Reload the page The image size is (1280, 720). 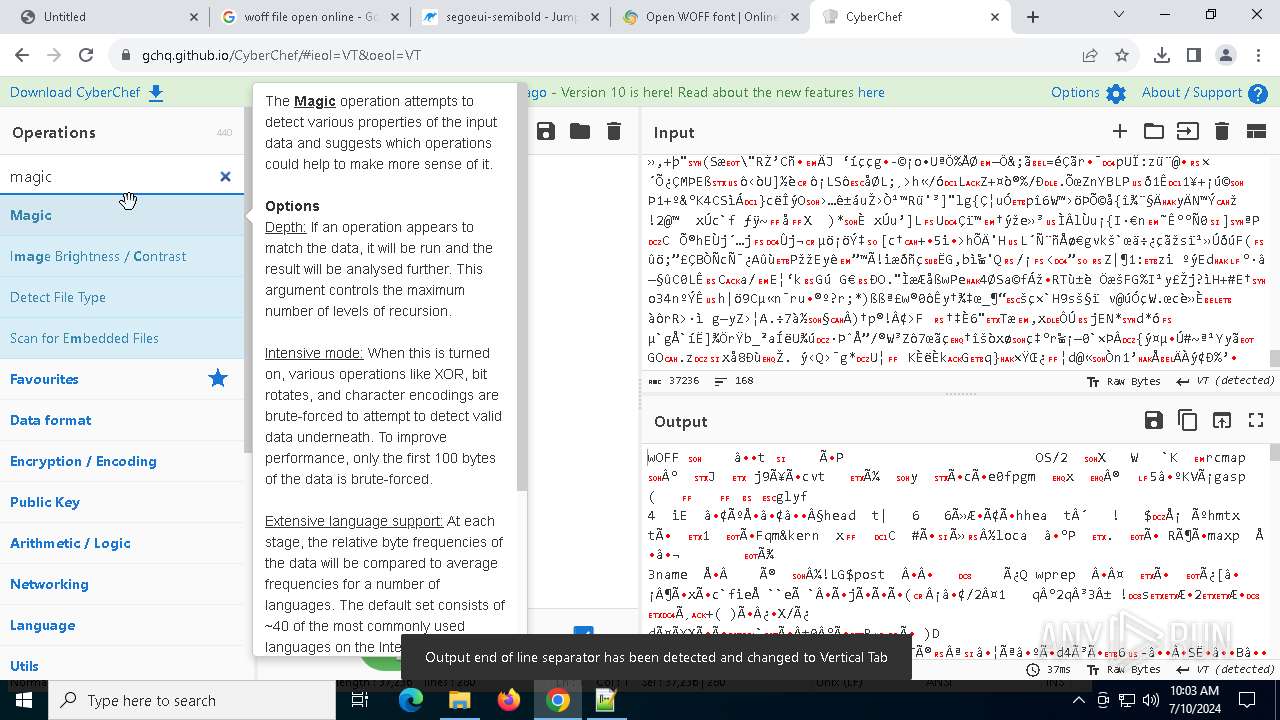pos(86,56)
